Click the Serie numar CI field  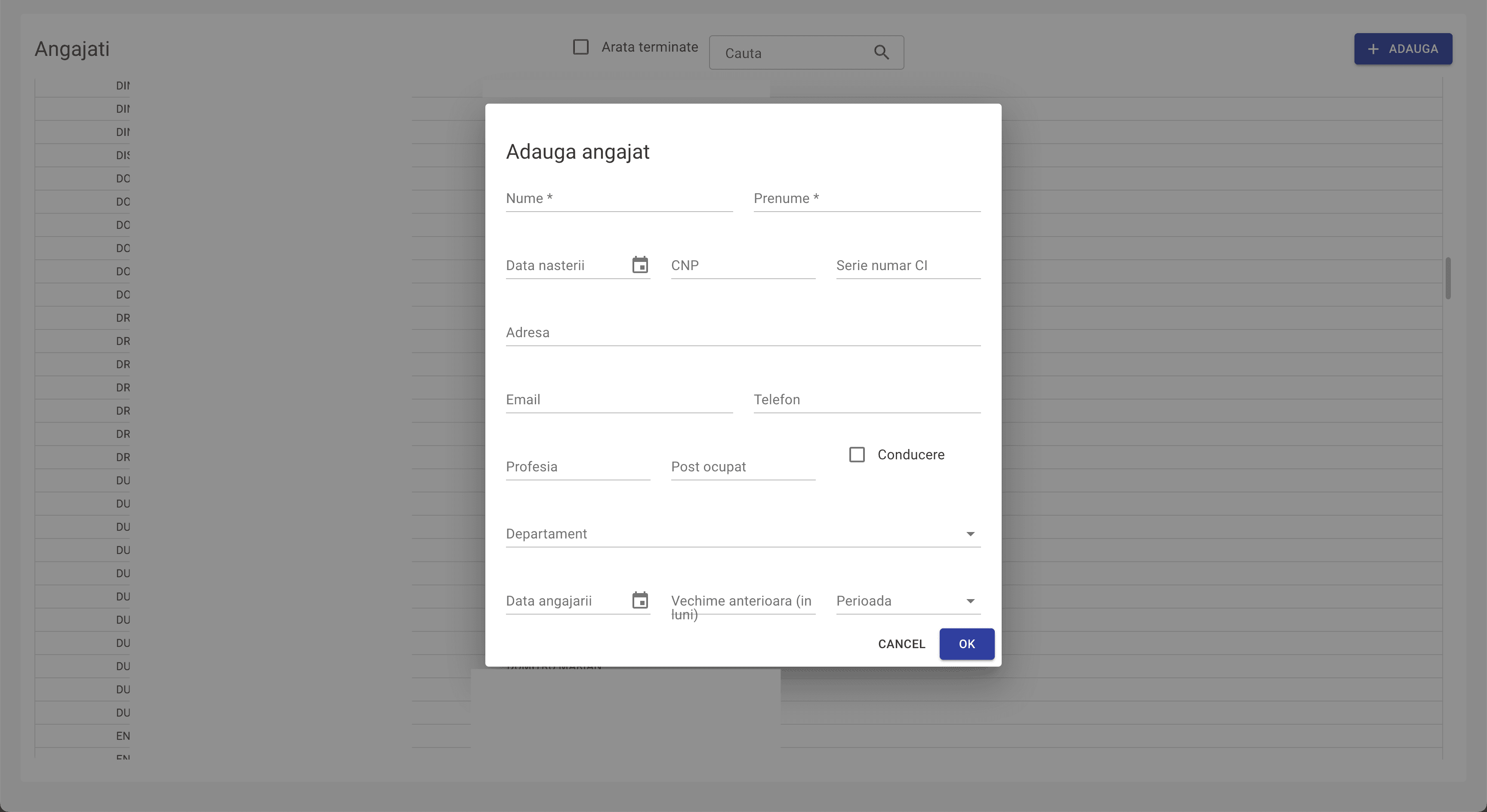tap(907, 266)
